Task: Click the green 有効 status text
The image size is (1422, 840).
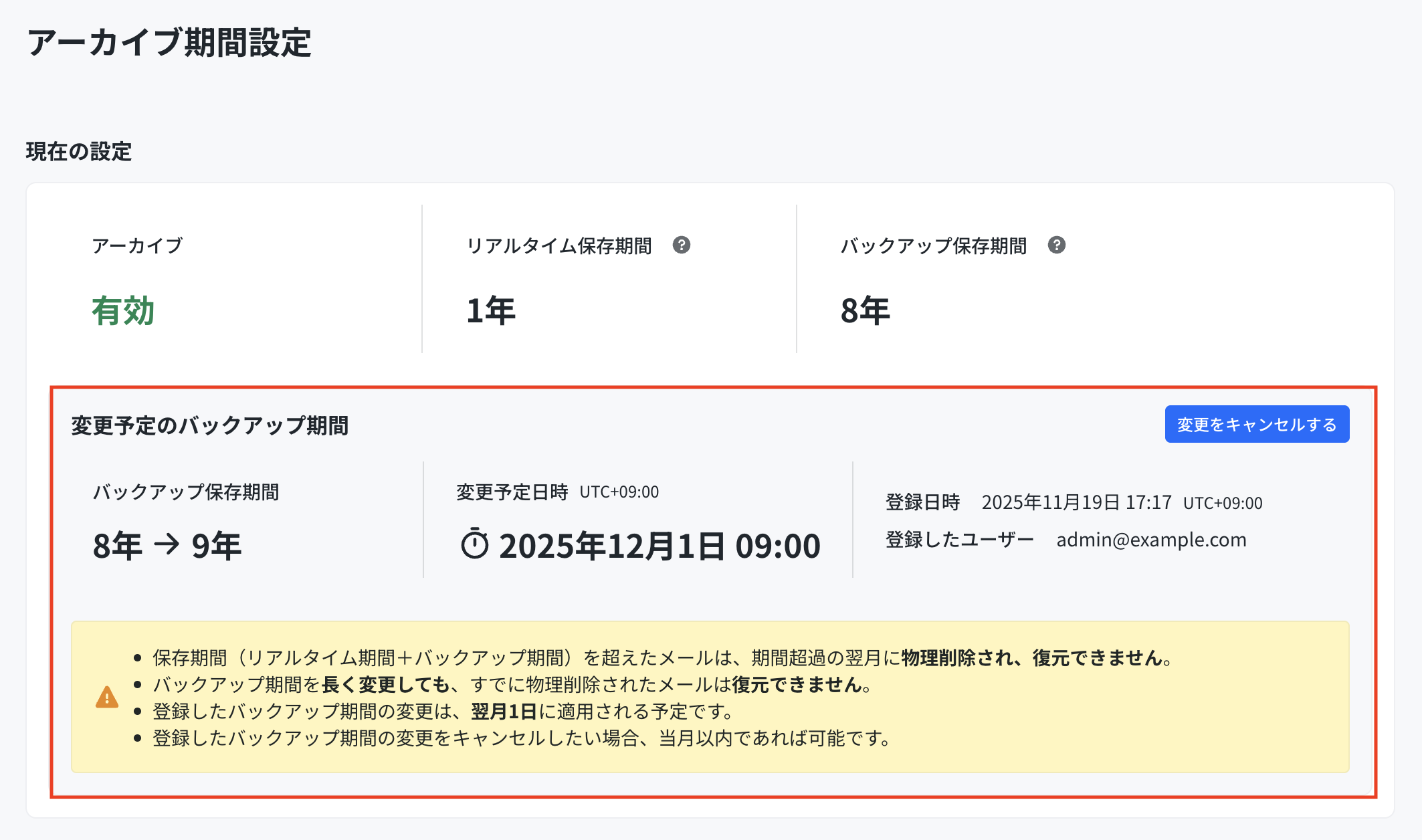Action: [123, 311]
